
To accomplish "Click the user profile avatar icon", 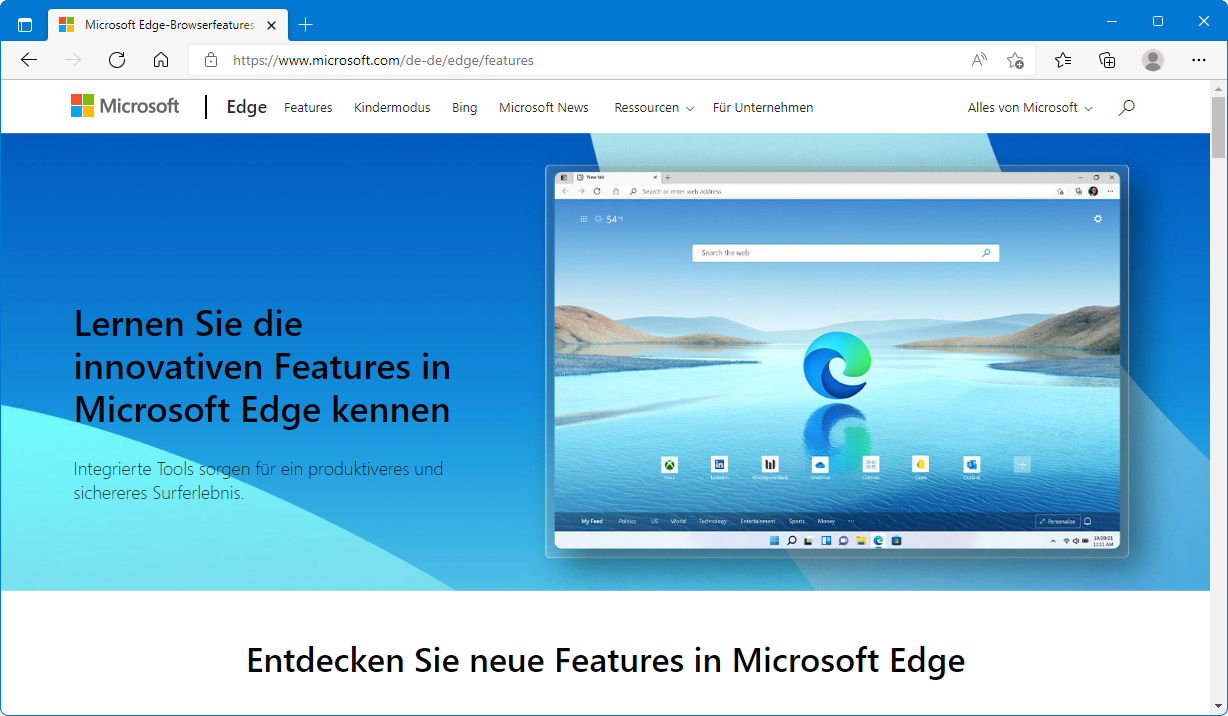I will point(1153,60).
